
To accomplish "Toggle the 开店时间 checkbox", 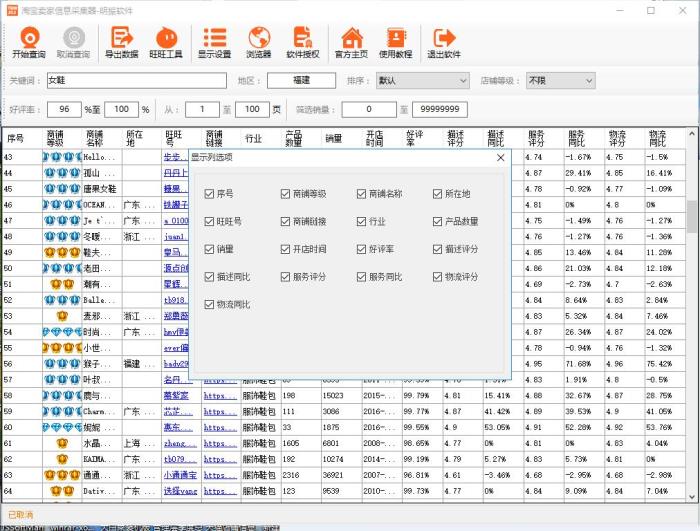I will click(285, 249).
